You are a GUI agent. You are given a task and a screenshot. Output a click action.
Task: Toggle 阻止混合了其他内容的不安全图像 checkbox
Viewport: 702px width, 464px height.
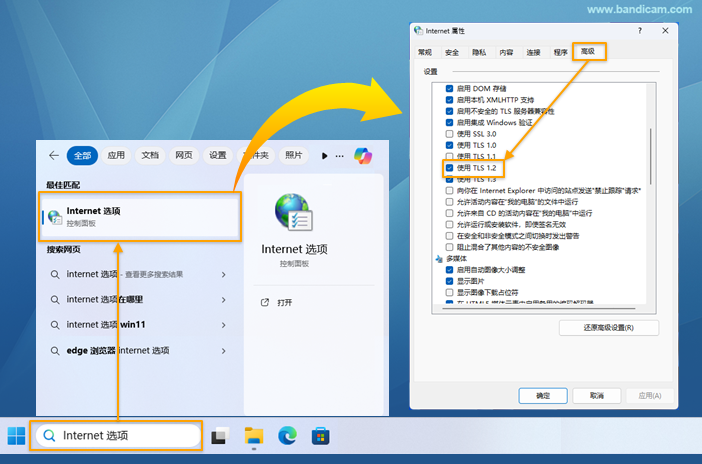pos(449,247)
